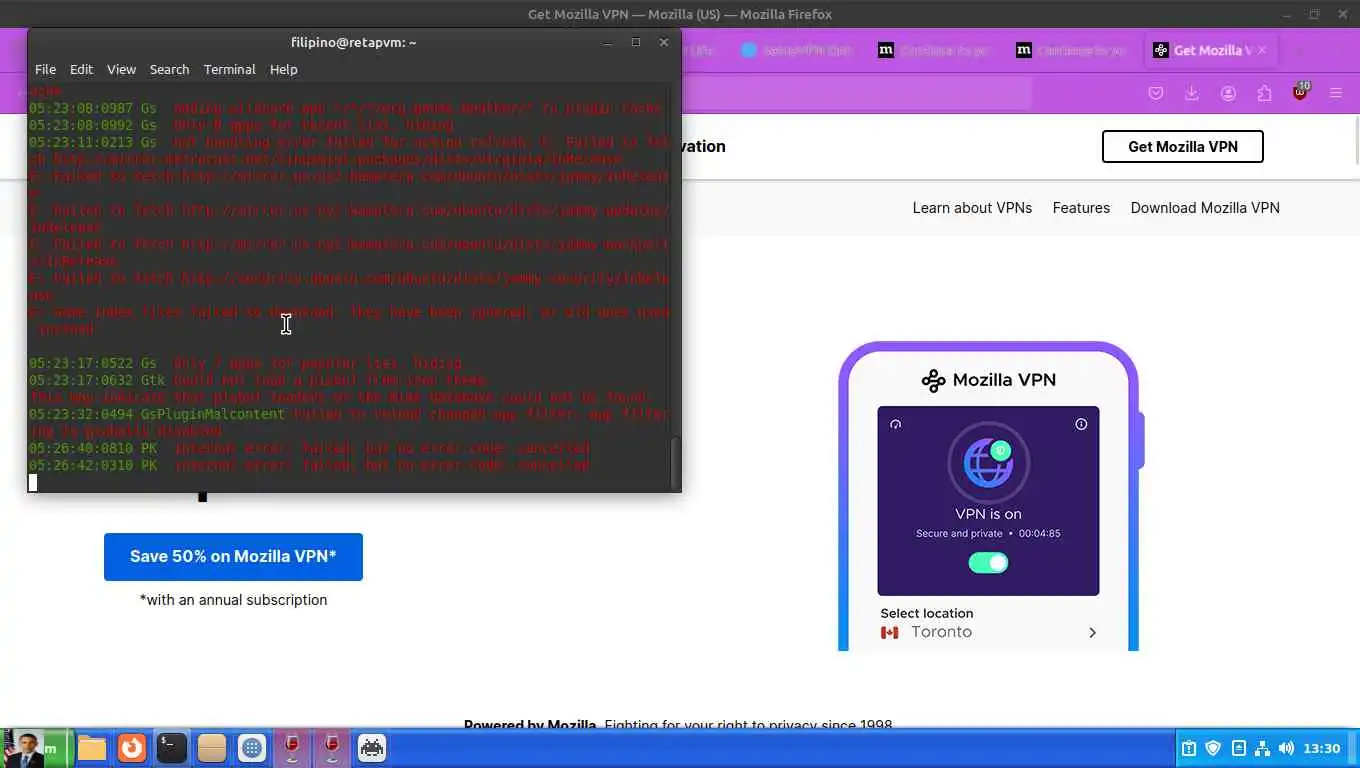Screen dimensions: 1360x768
Task: Open the Learn about VPNs link
Action: [972, 208]
